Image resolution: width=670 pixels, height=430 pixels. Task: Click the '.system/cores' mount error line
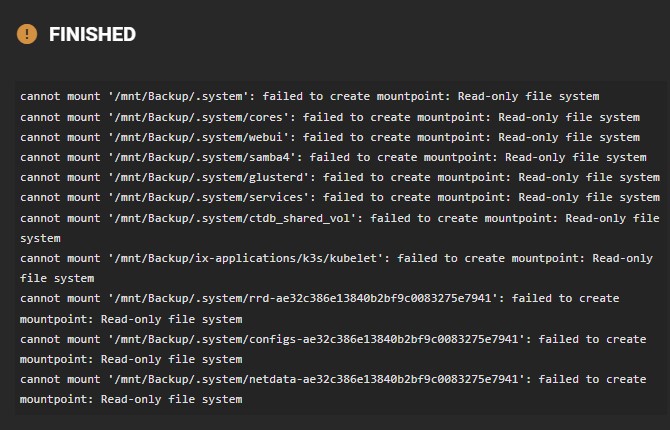[x=330, y=117]
